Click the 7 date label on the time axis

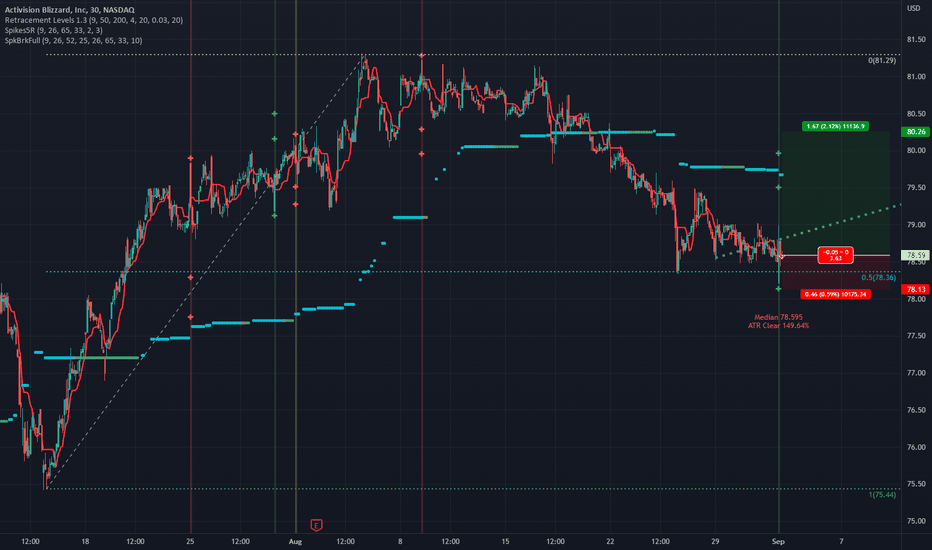[841, 542]
